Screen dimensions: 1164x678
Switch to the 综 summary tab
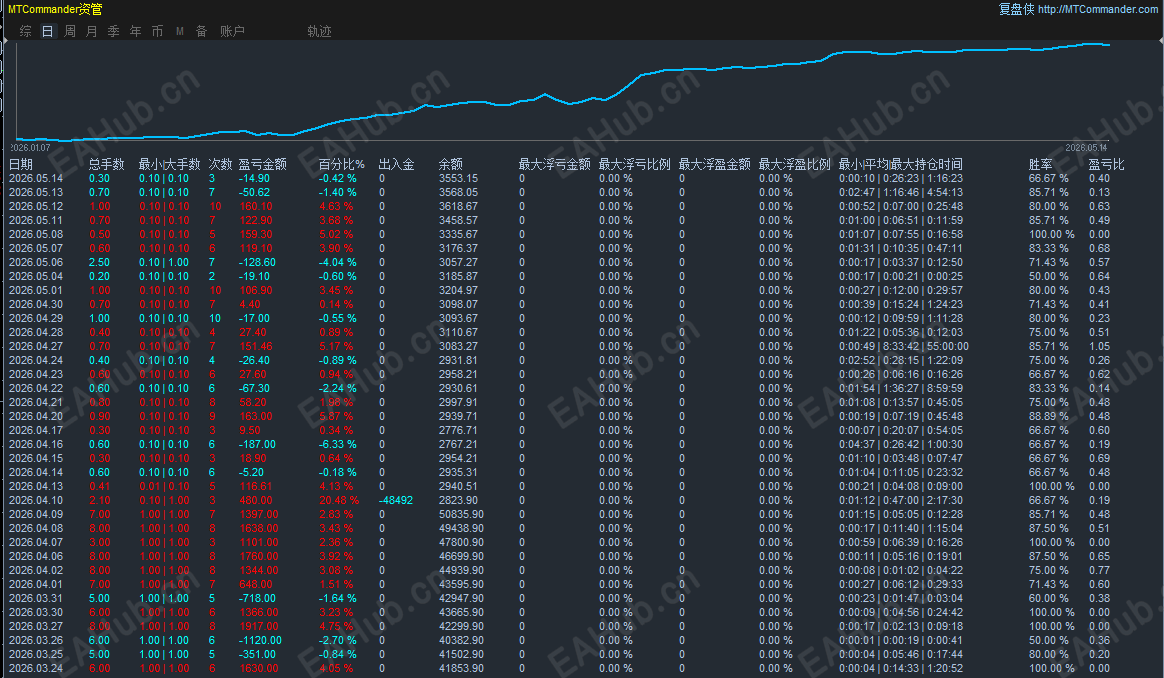pyautogui.click(x=26, y=31)
